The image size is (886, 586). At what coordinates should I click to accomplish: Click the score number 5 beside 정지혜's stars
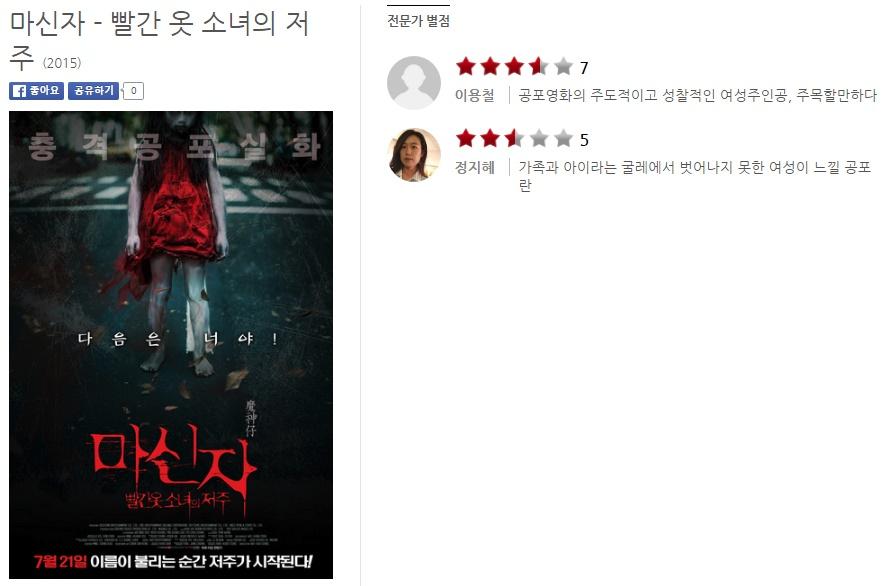point(584,140)
